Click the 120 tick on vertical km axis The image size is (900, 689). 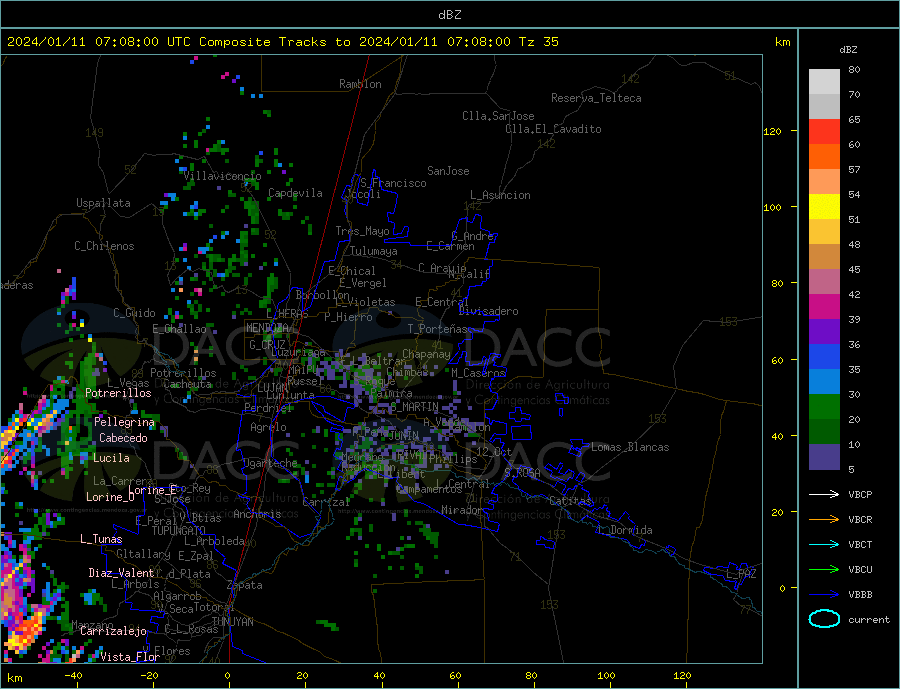(772, 131)
